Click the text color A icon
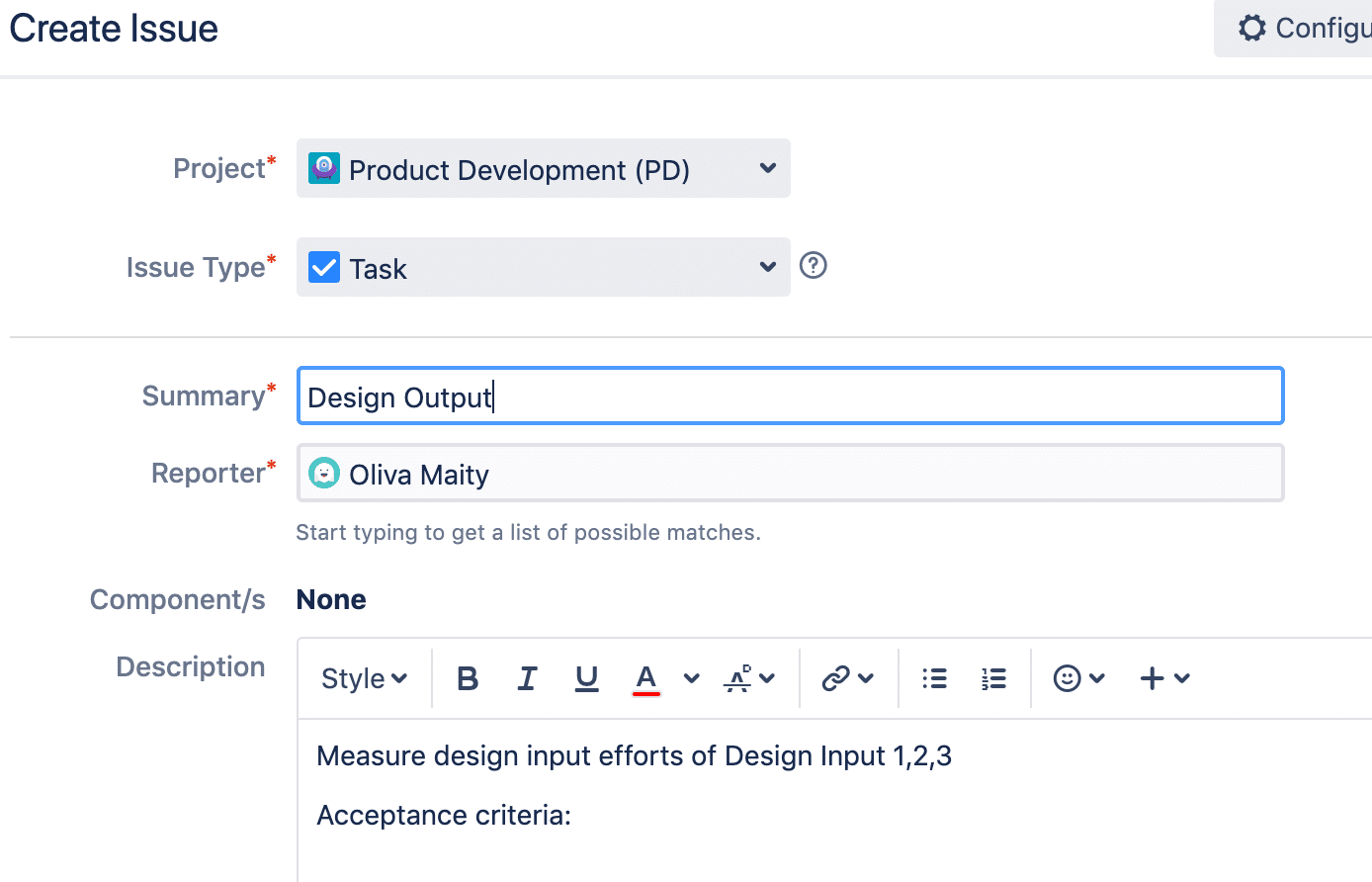1372x882 pixels. [646, 678]
